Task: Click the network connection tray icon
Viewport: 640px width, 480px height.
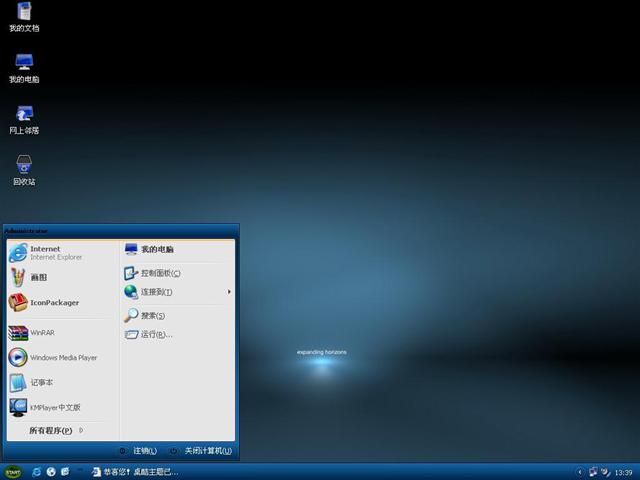Action: click(593, 472)
